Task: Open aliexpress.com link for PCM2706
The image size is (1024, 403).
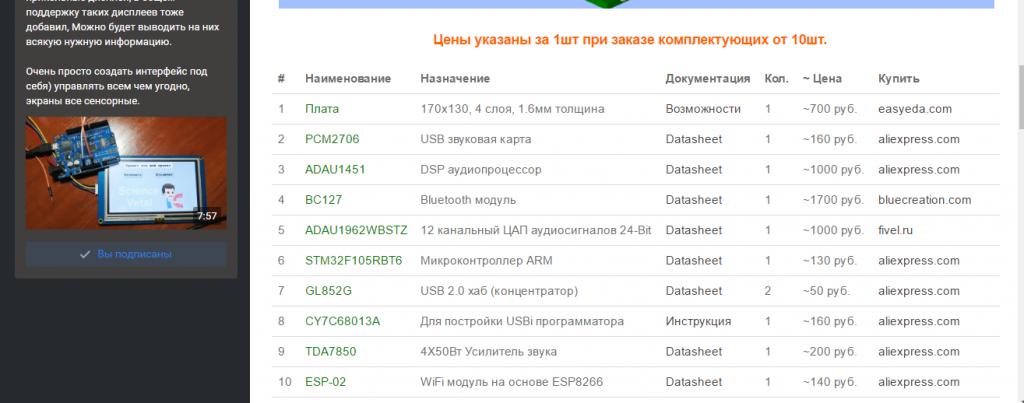Action: 919,139
